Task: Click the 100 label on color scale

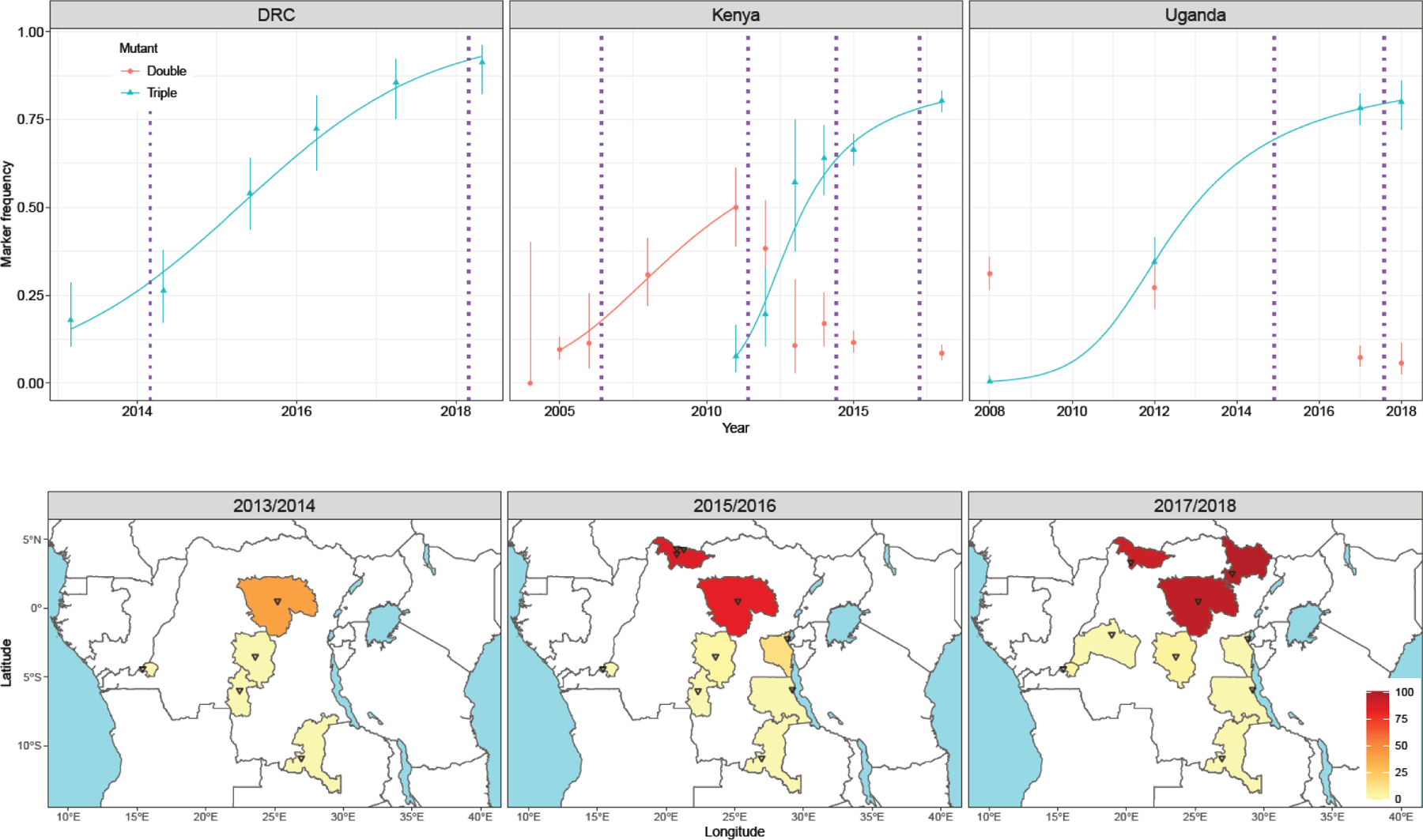Action: click(x=1404, y=692)
